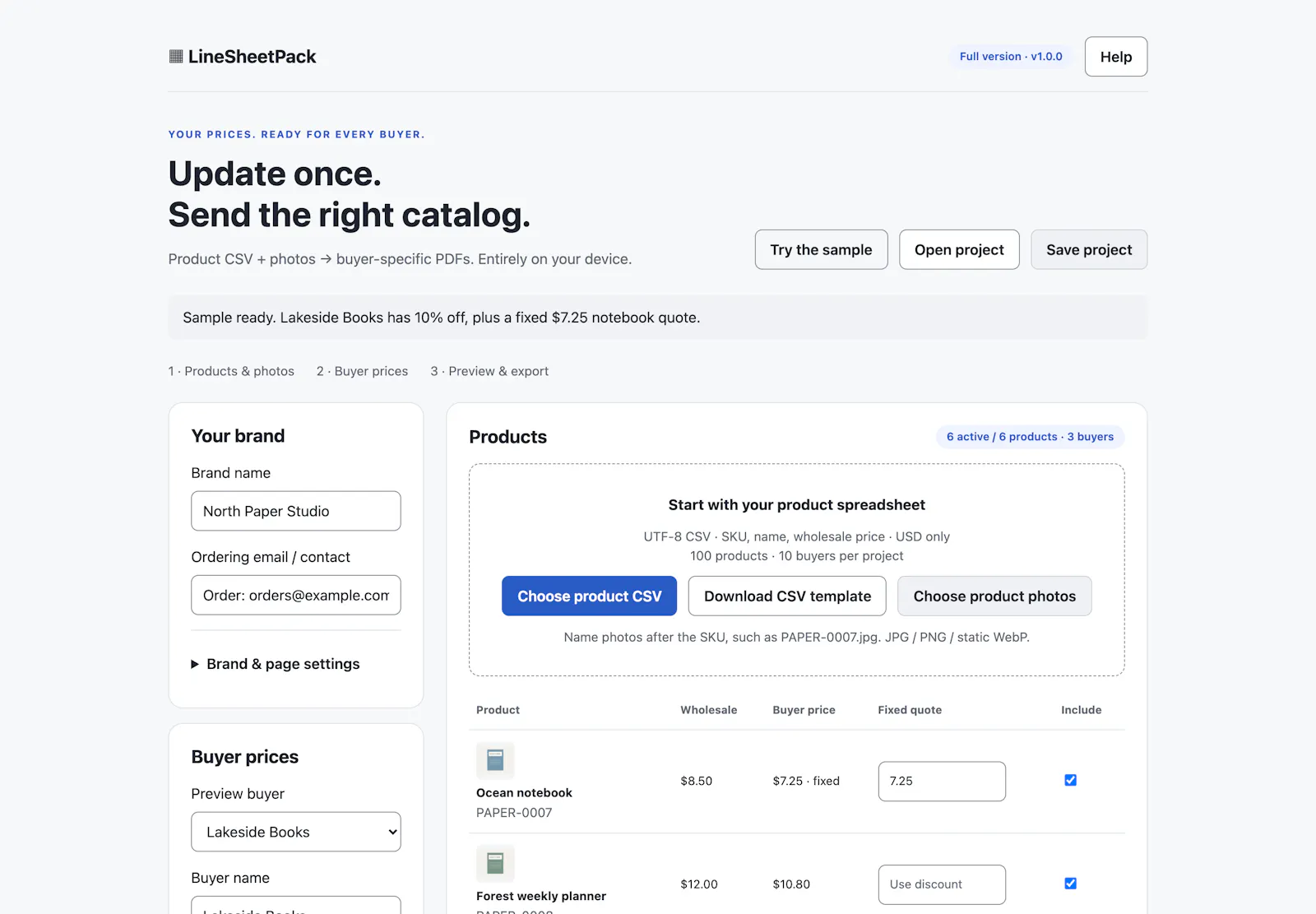Click Start with your product spreadsheet heading
Image resolution: width=1316 pixels, height=914 pixels.
pyautogui.click(x=796, y=505)
